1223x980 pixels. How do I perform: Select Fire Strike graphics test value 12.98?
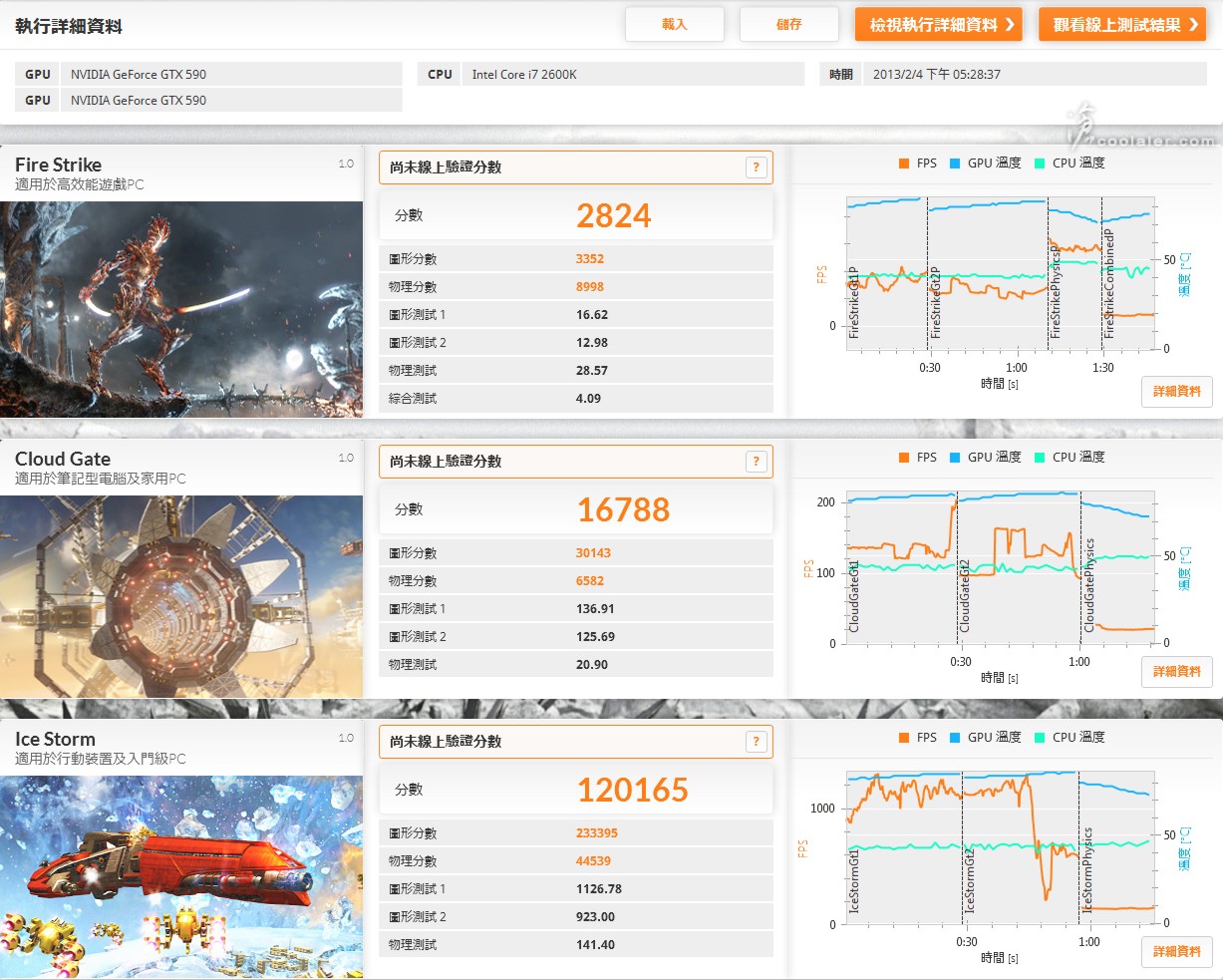point(592,343)
